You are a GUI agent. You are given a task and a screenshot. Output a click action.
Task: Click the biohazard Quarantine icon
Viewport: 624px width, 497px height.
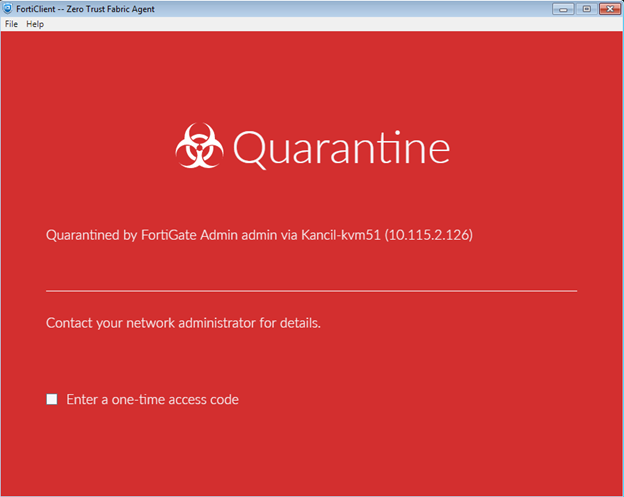[x=199, y=146]
